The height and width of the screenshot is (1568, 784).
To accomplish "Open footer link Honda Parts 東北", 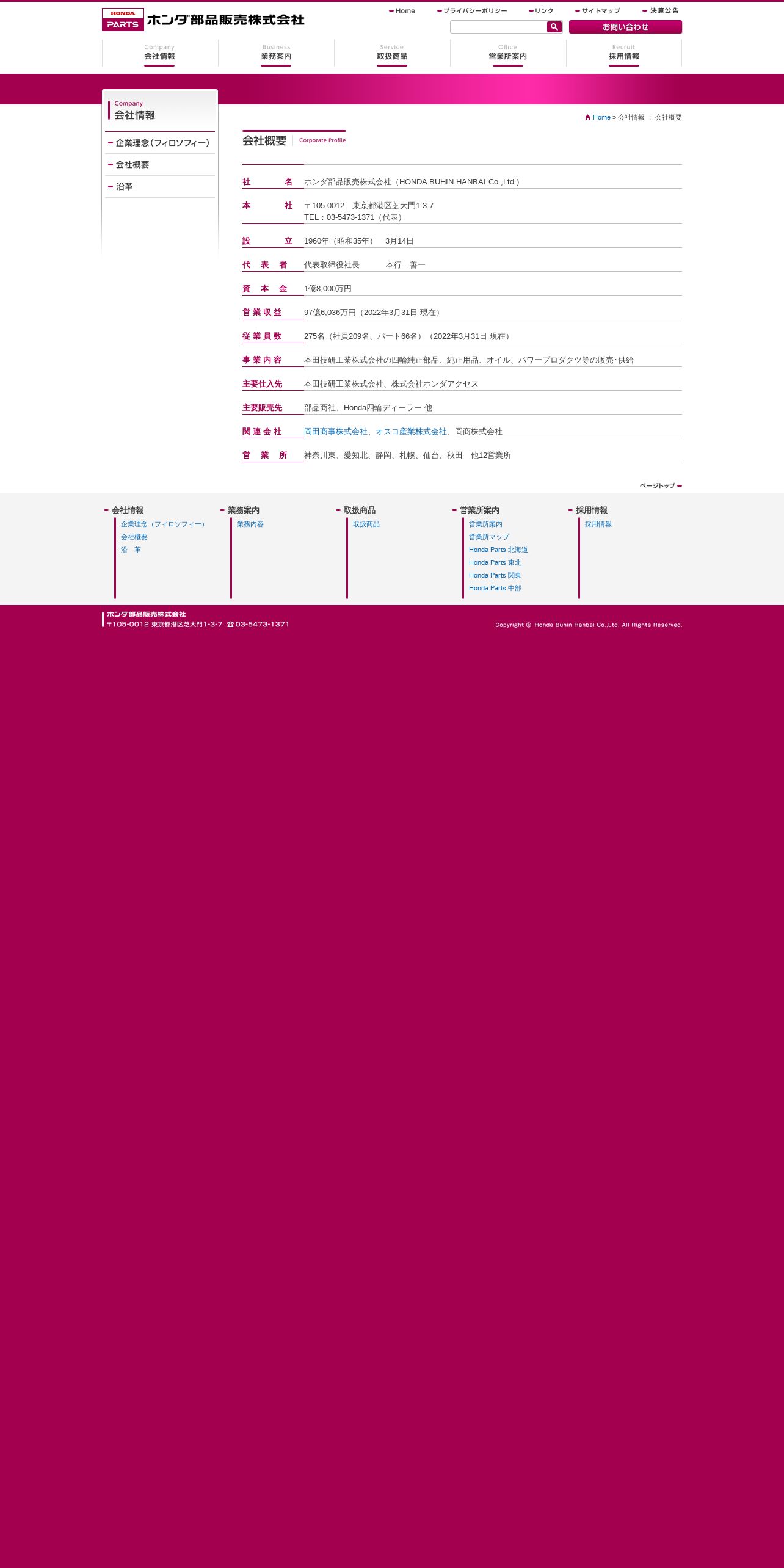I will (495, 563).
